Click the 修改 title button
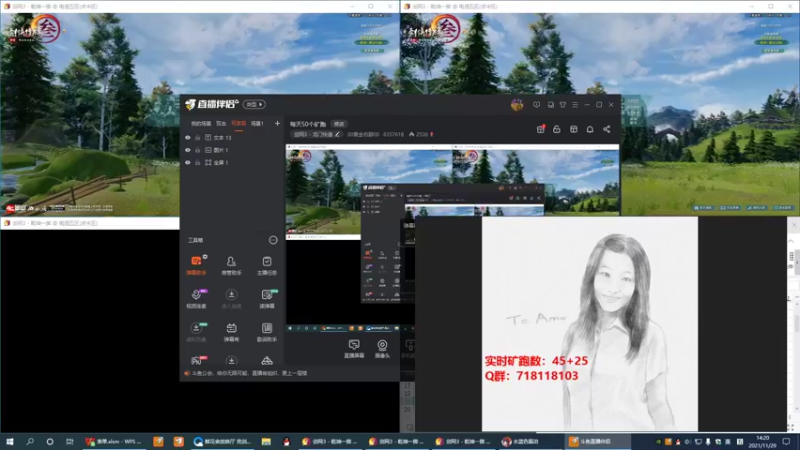Screen dimensions: 800x450 [339, 124]
